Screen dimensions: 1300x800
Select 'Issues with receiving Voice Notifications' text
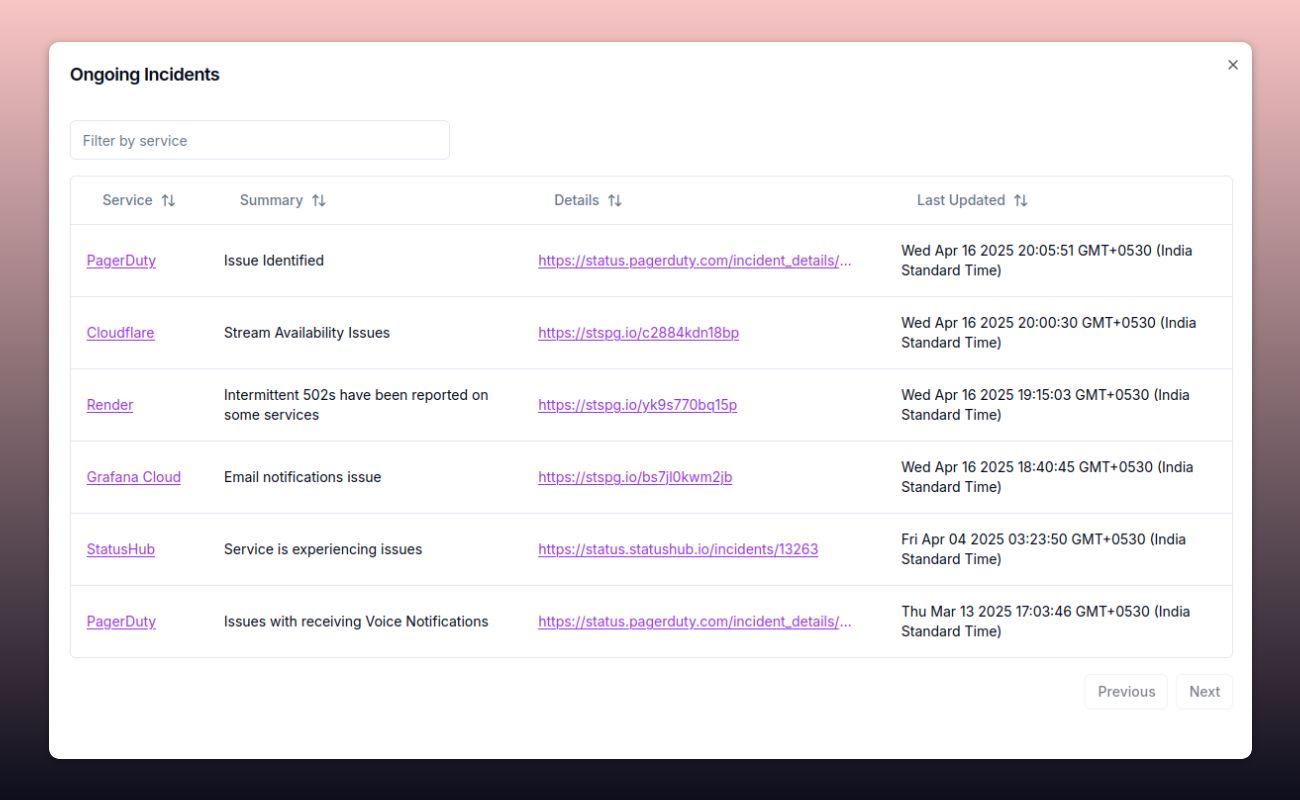[356, 621]
